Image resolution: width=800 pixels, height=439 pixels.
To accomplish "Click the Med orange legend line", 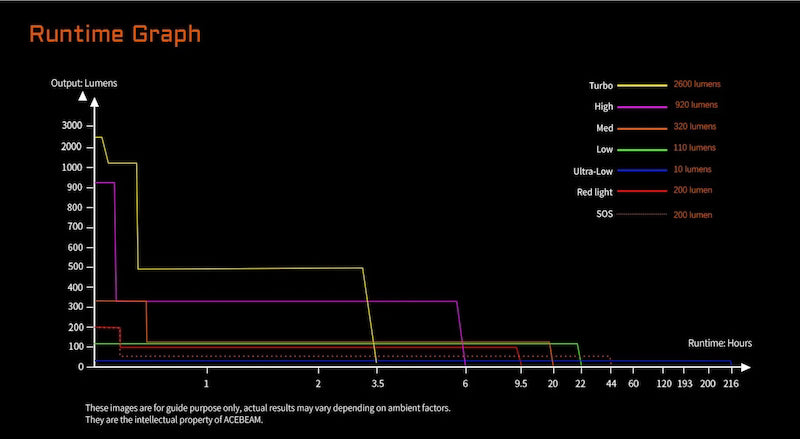I will click(x=641, y=128).
